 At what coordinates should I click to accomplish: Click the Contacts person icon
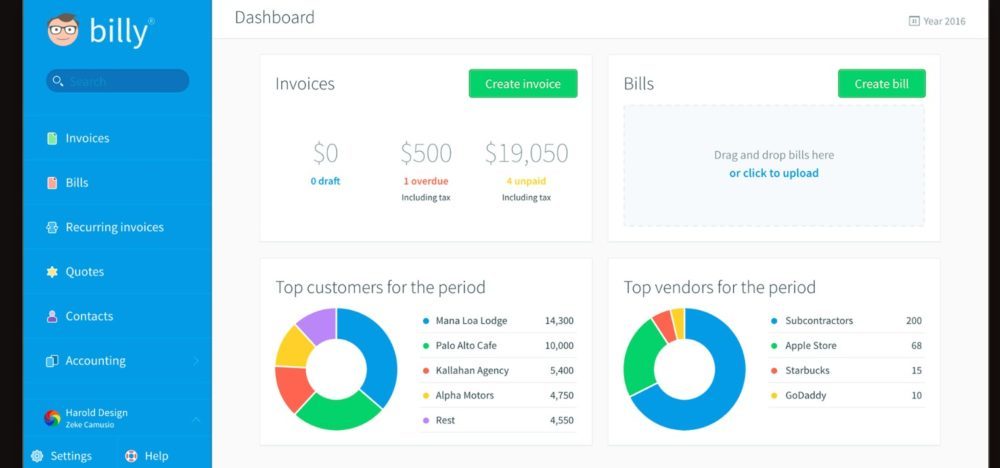tap(52, 316)
